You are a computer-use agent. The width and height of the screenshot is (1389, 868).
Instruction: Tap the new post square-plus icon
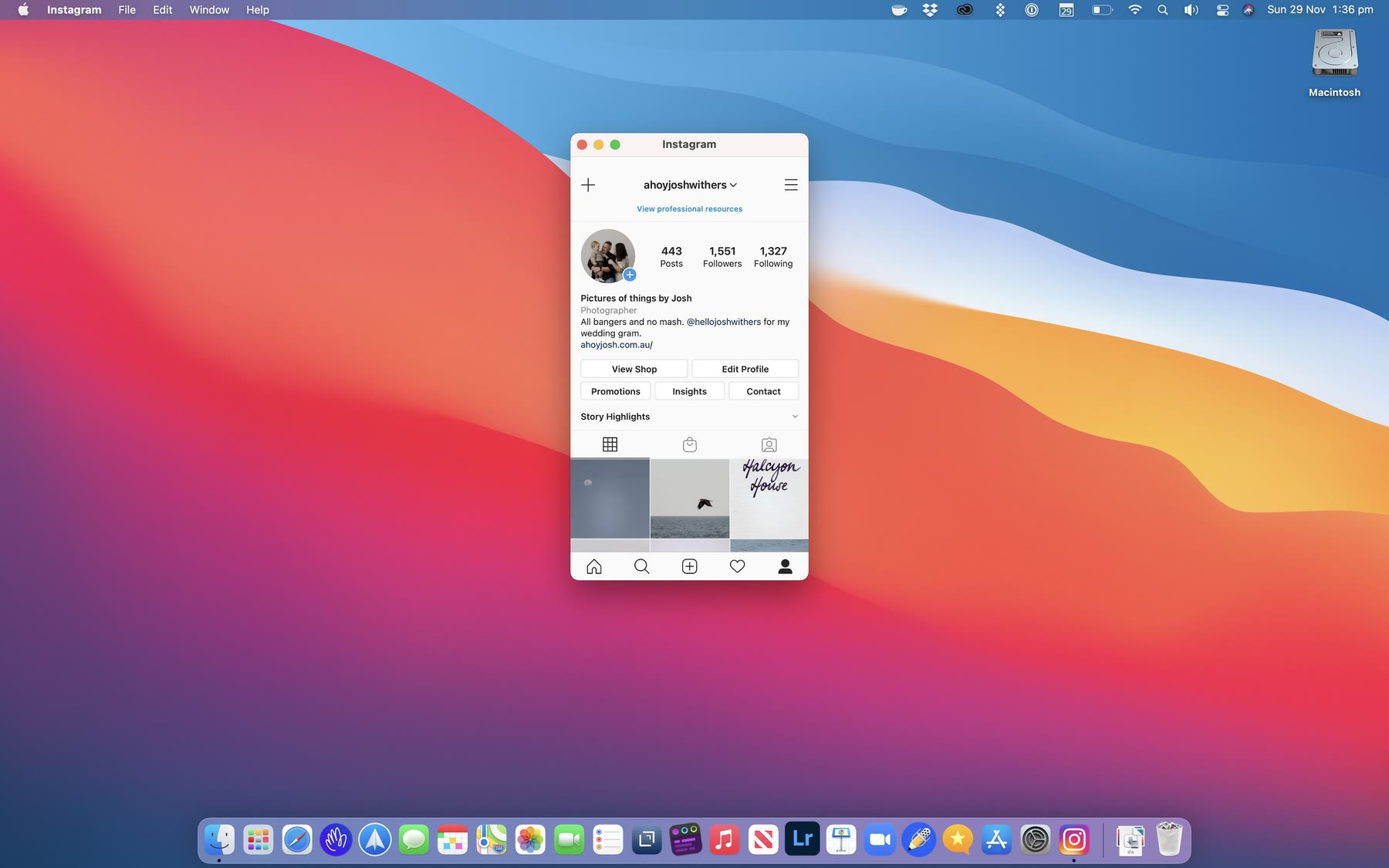pos(689,566)
